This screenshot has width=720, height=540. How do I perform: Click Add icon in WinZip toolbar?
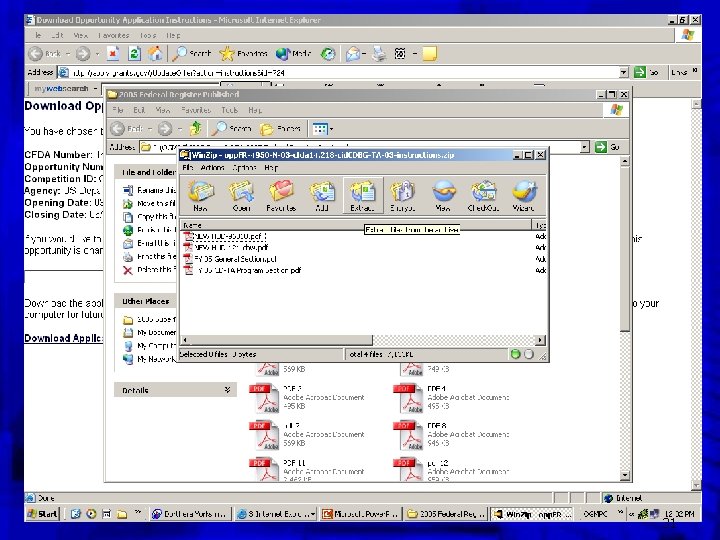[x=322, y=195]
